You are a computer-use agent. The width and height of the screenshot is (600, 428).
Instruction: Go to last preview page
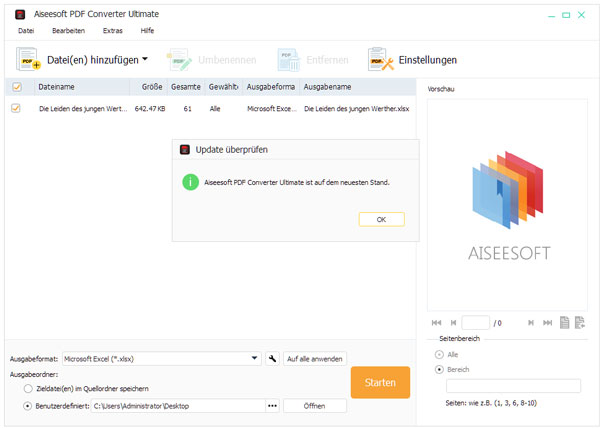[x=548, y=323]
